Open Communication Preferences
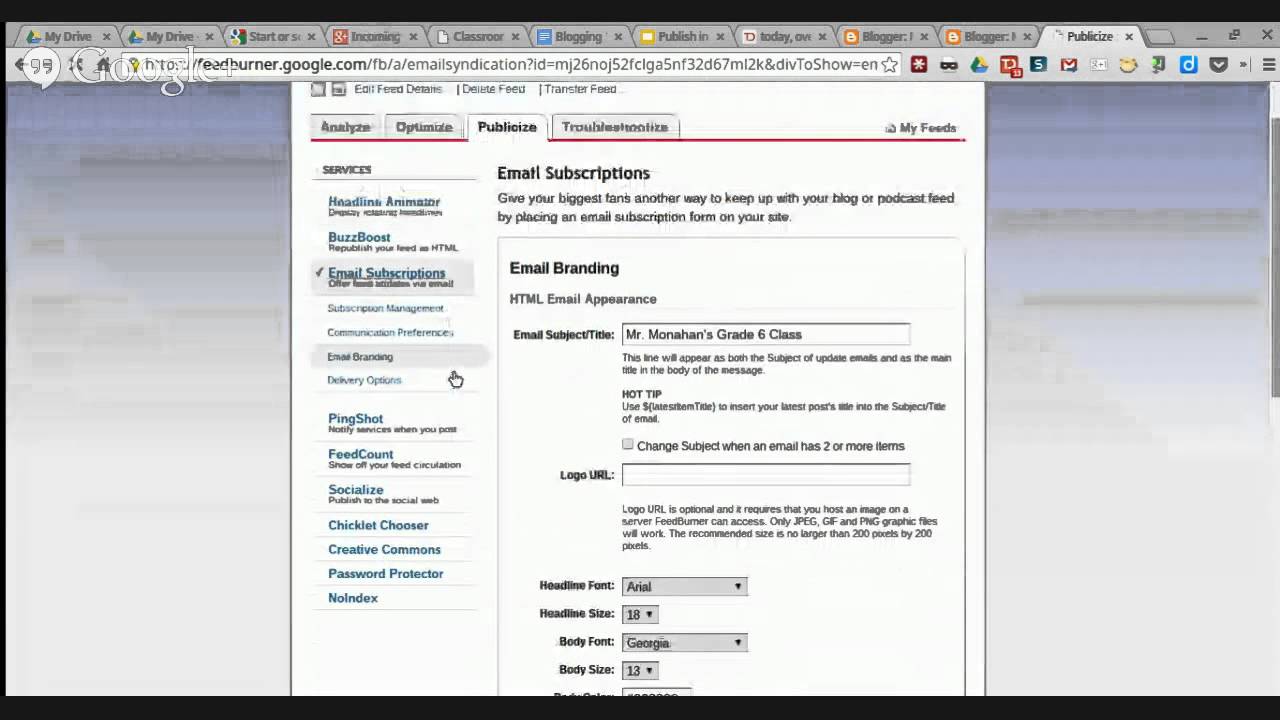The width and height of the screenshot is (1280, 720). coord(390,332)
